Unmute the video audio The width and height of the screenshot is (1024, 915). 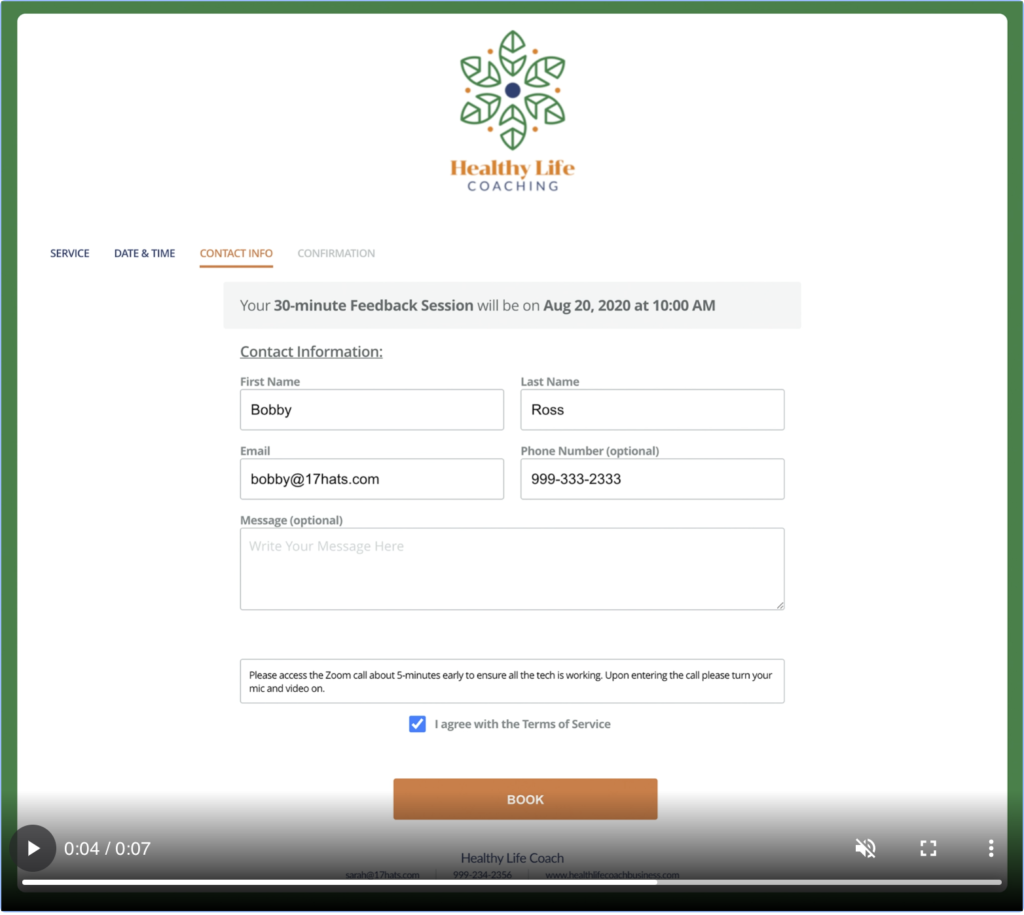pyautogui.click(x=865, y=848)
